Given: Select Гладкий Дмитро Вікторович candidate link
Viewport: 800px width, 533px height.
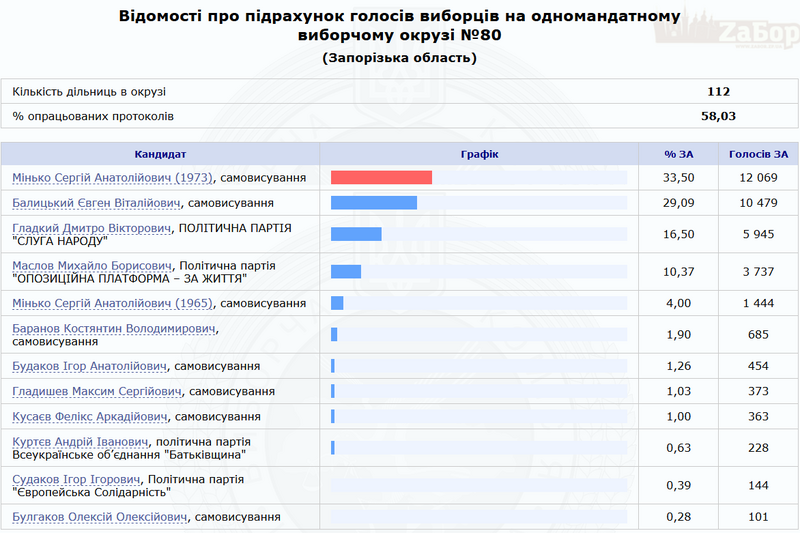Looking at the screenshot, I should click(92, 228).
